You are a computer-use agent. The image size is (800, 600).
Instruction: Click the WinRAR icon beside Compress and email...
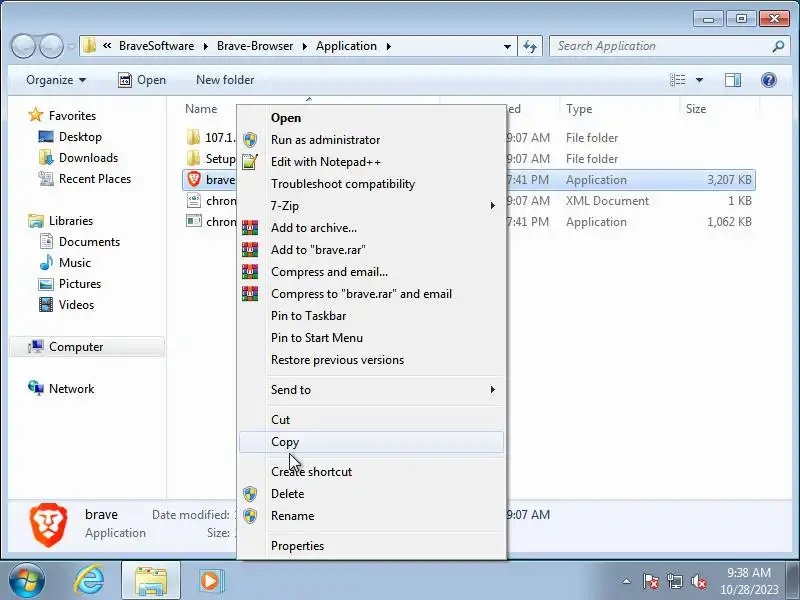[250, 271]
